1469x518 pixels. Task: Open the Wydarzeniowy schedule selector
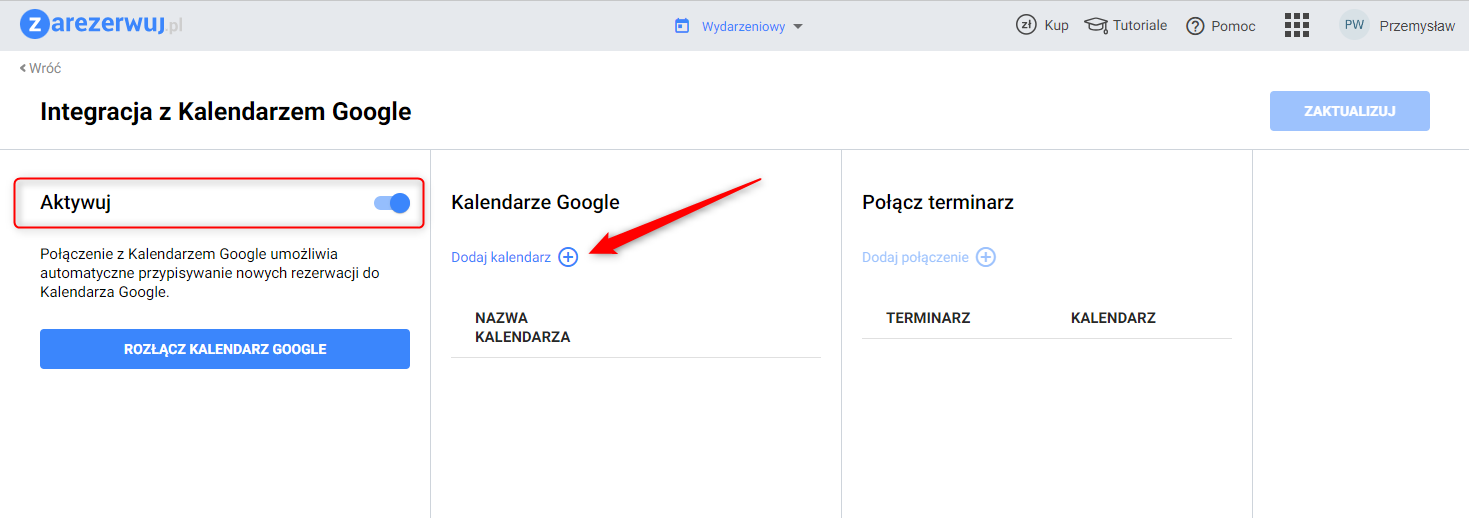739,26
